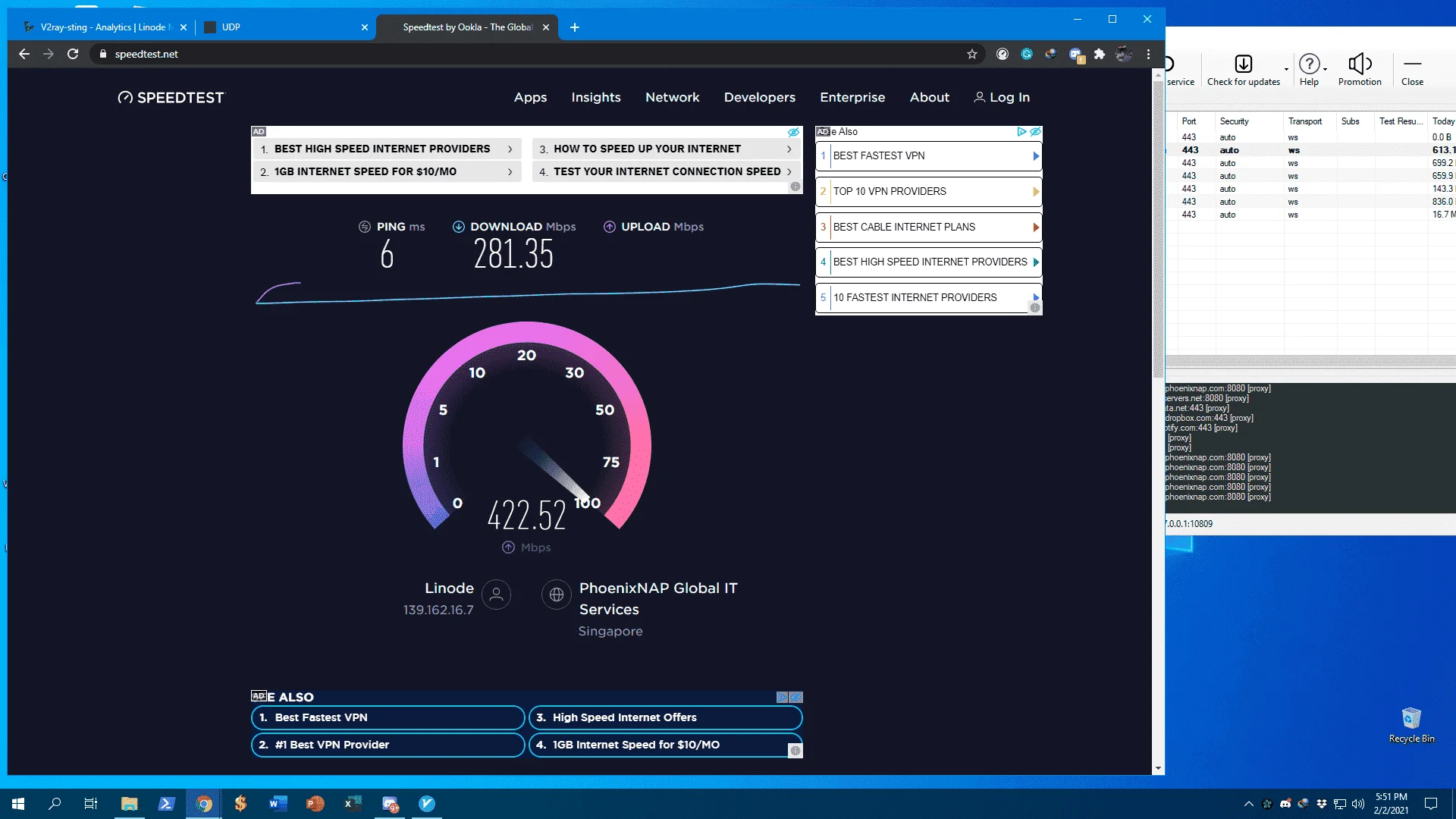Viewport: 1456px width, 819px height.
Task: Open the speedometer extension in Chrome toolbar
Action: click(x=1003, y=54)
